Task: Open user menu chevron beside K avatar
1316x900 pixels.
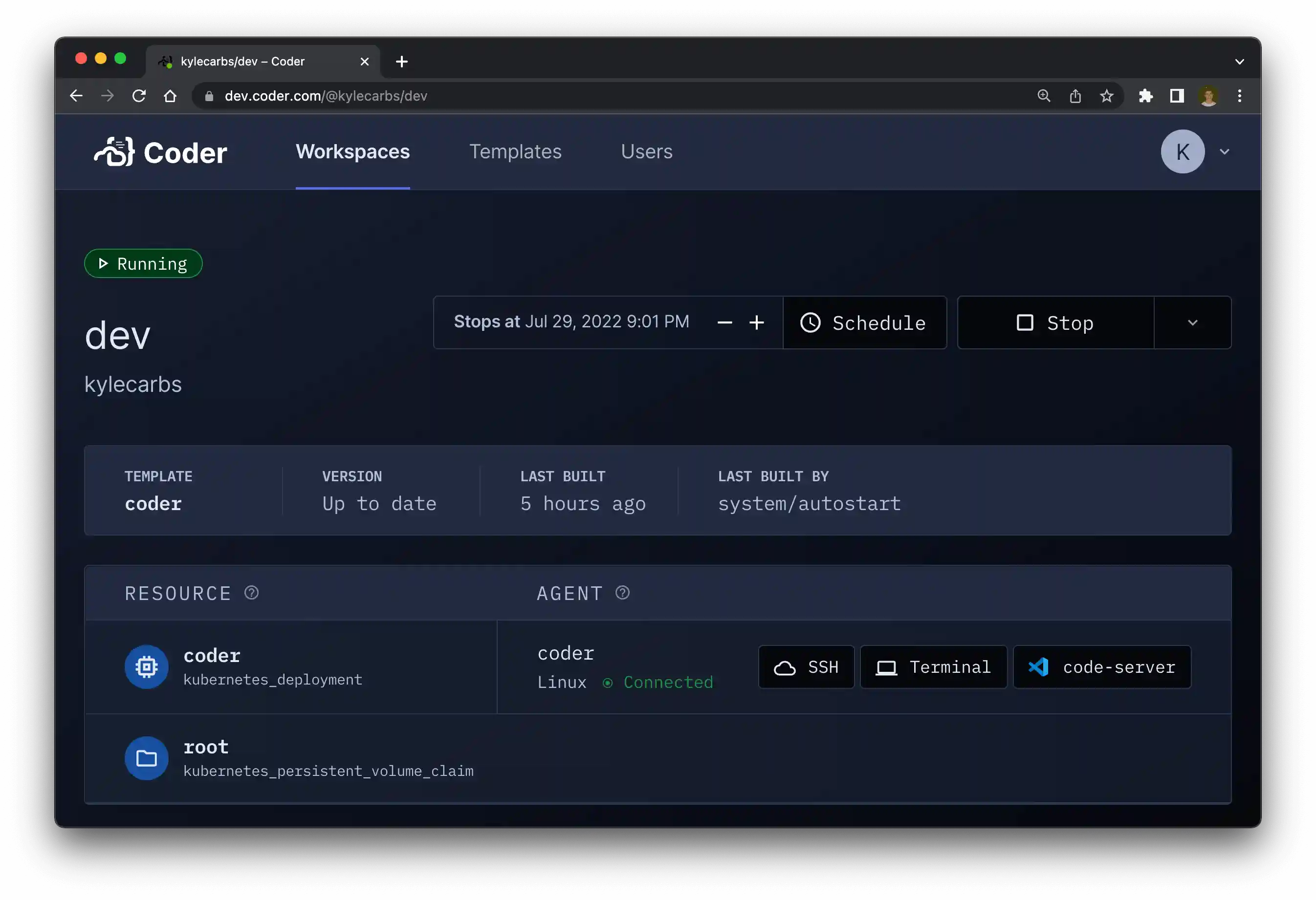Action: [x=1224, y=151]
